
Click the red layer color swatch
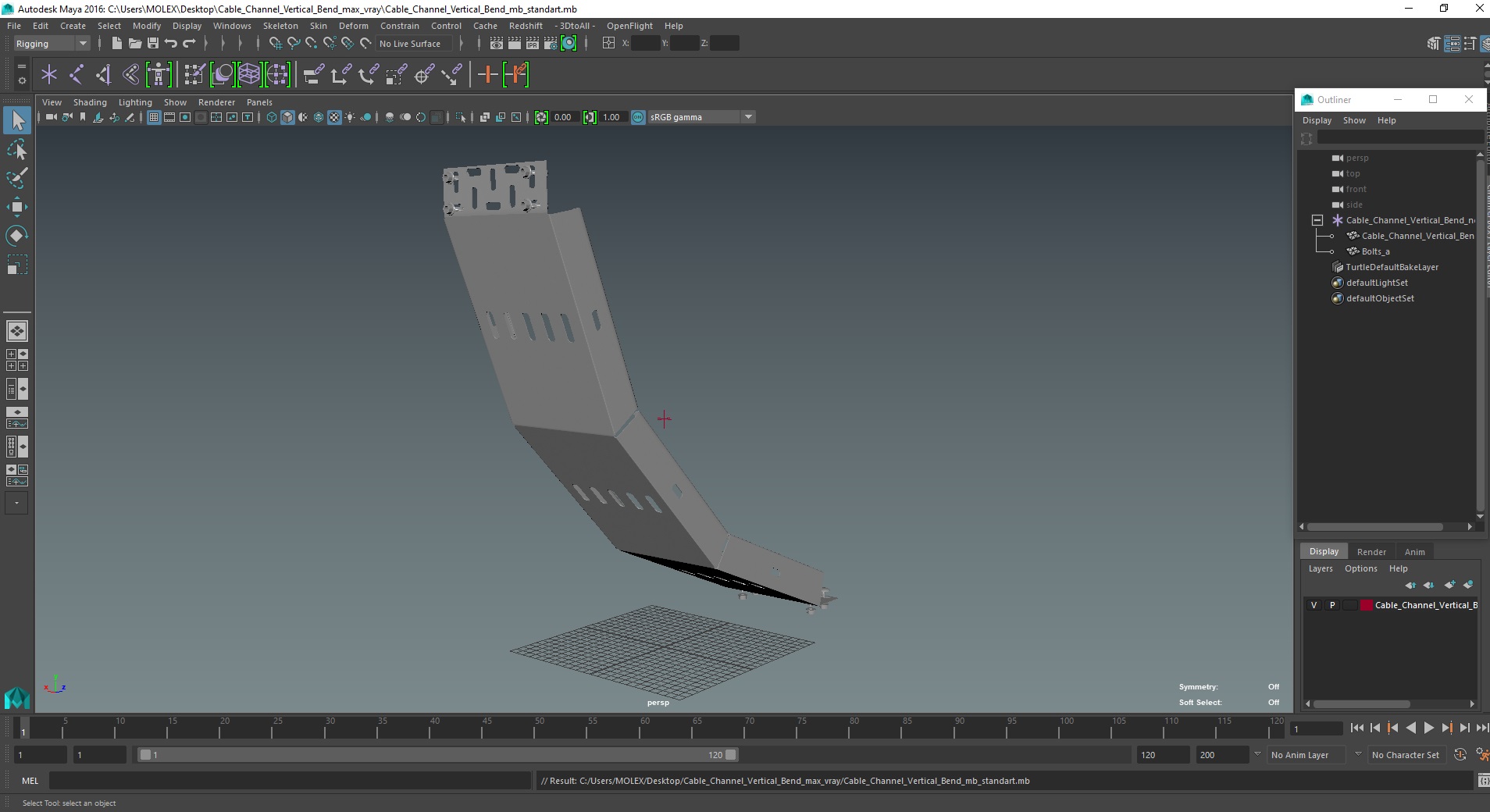(1367, 605)
